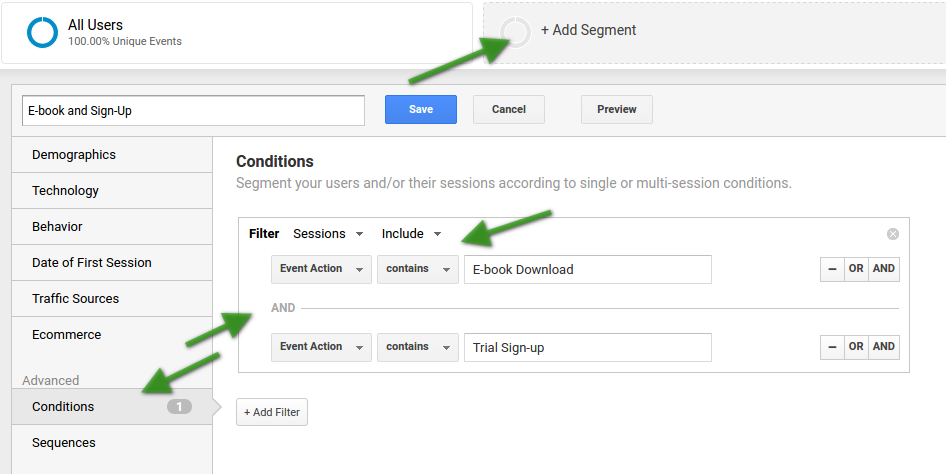Click OR button on Trial Sign-up row

[x=856, y=347]
